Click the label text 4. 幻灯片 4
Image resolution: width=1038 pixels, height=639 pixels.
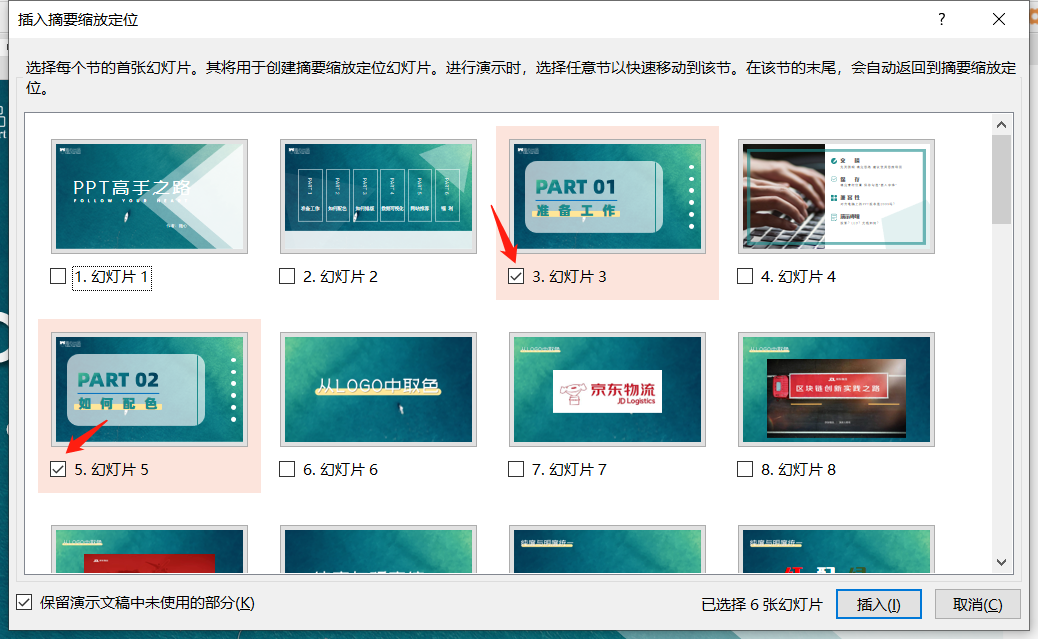point(798,277)
